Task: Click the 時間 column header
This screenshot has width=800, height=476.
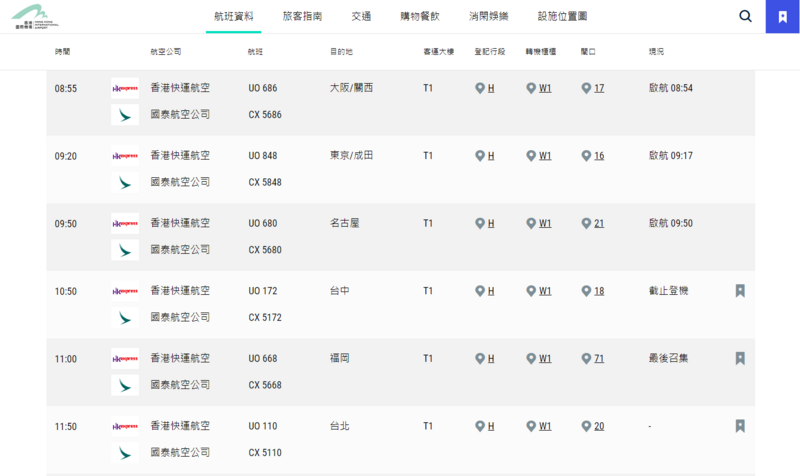Action: coord(63,52)
